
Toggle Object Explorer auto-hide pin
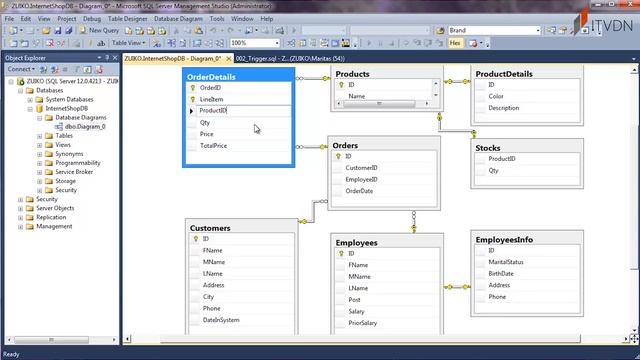pos(107,58)
